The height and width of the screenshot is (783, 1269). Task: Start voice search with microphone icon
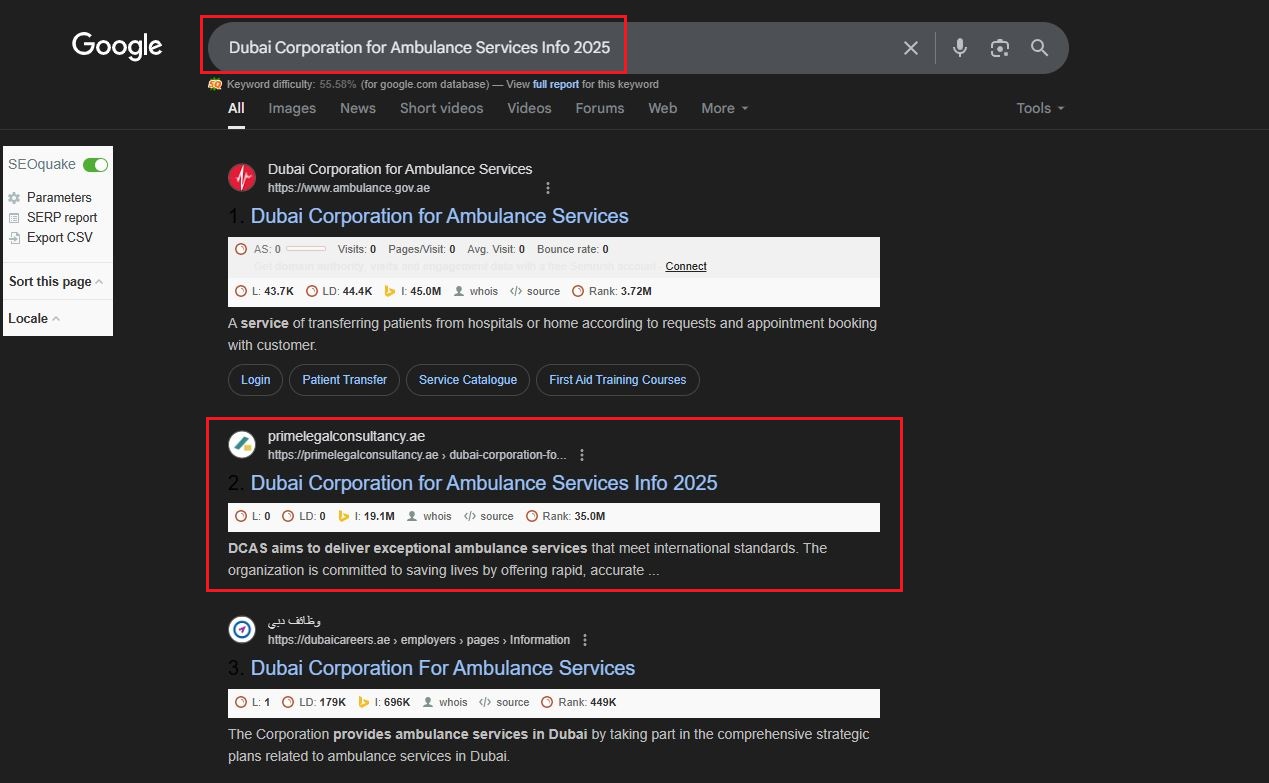(x=960, y=48)
